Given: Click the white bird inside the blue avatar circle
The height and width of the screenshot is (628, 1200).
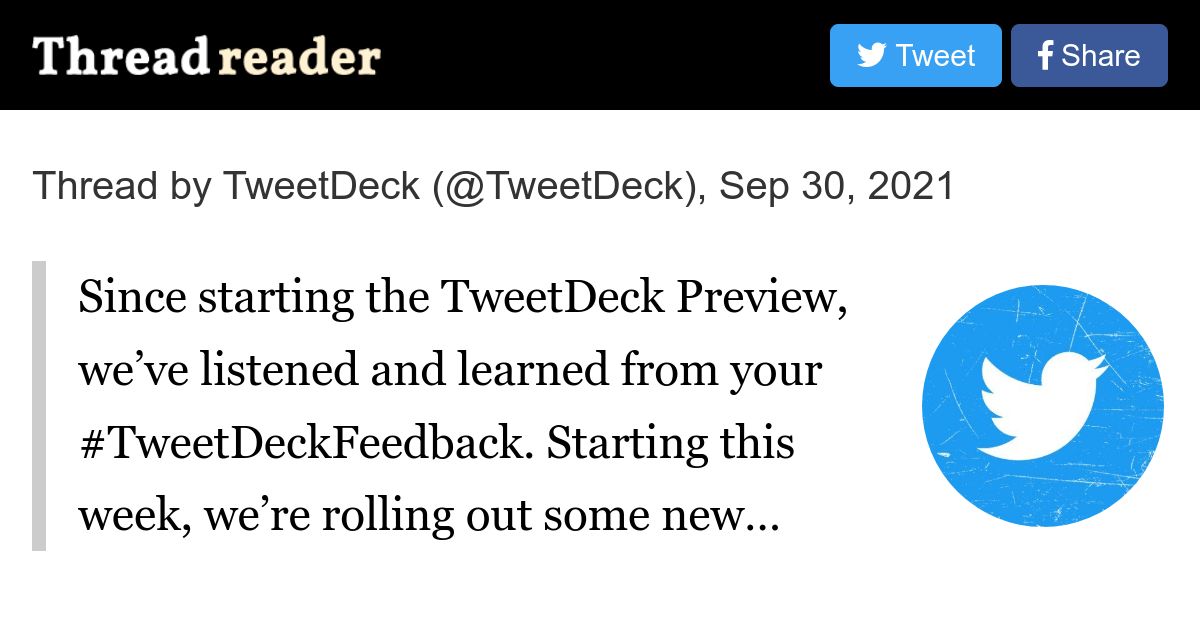Looking at the screenshot, I should click(1045, 405).
